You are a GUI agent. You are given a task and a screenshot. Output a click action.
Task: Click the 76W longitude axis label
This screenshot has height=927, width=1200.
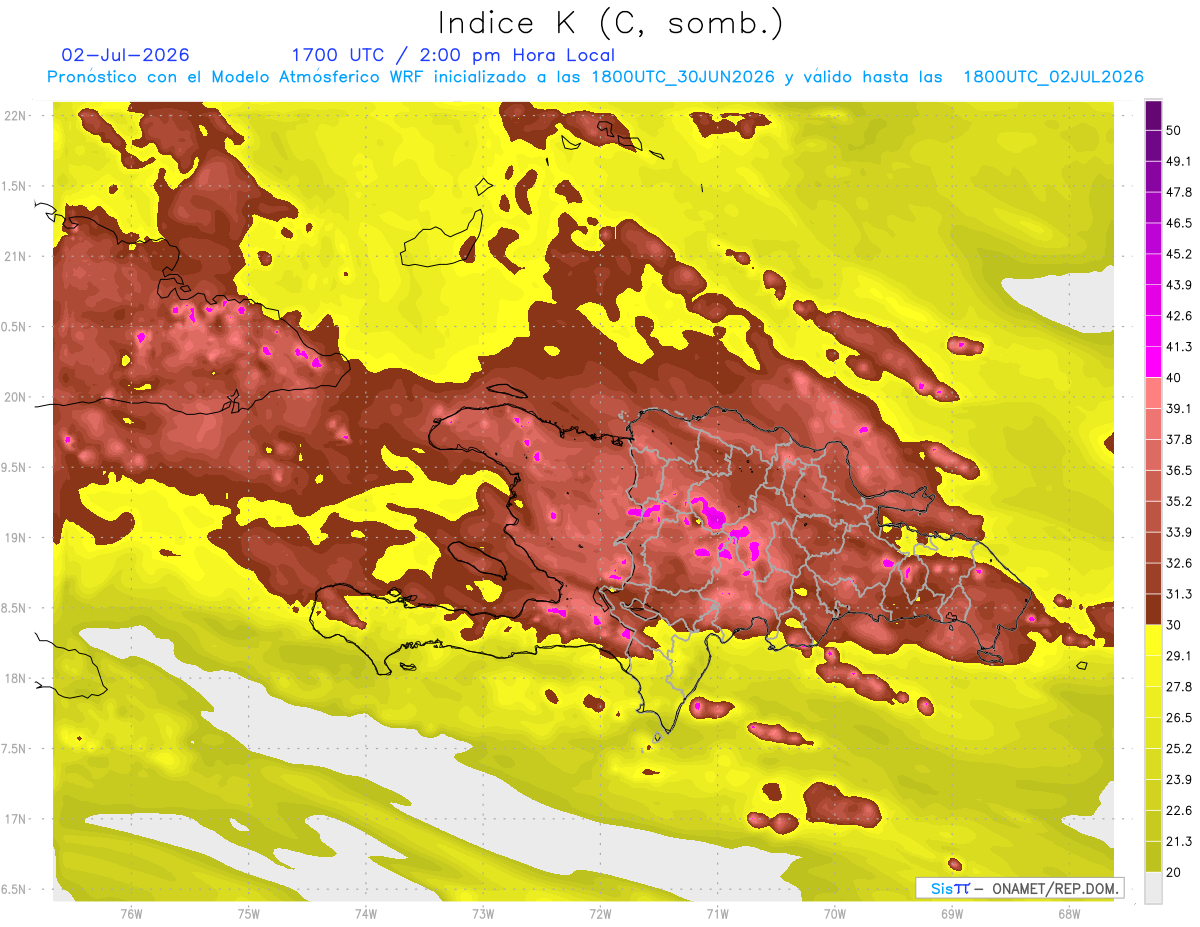click(x=131, y=914)
